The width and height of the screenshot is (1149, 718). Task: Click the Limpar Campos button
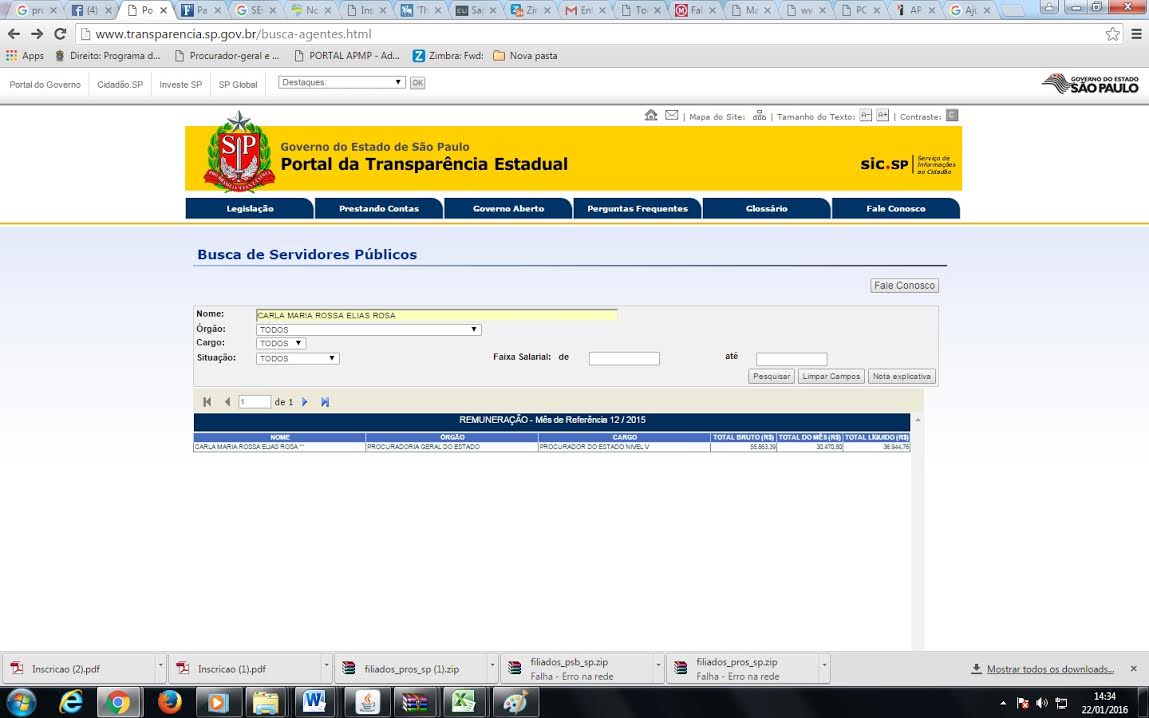831,377
